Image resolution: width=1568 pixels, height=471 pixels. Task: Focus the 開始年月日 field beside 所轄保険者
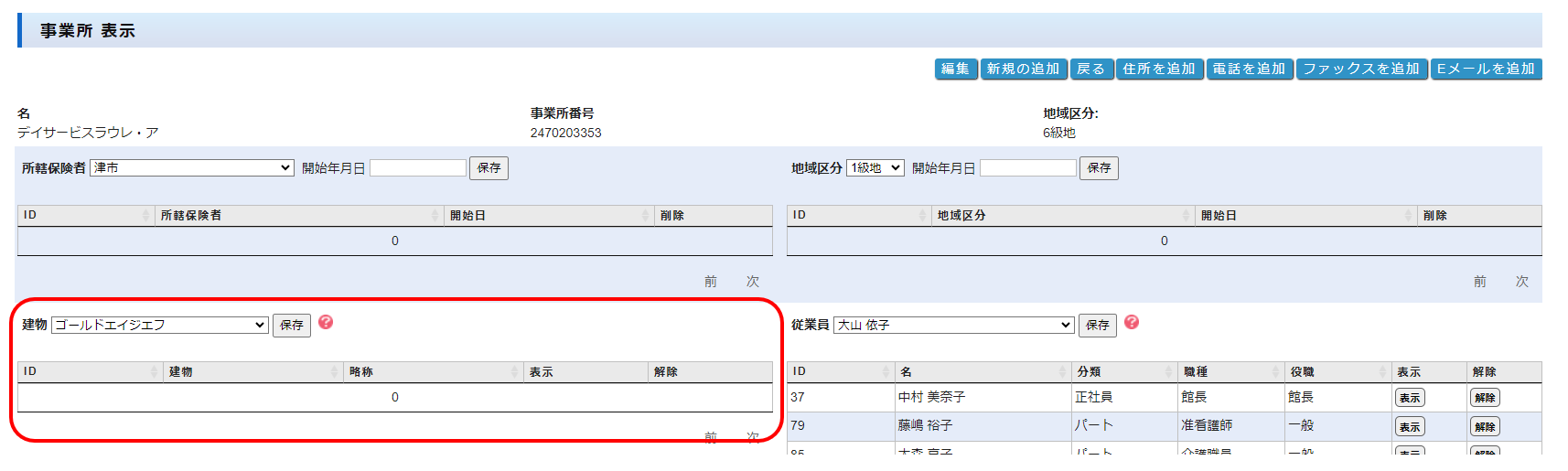pos(418,168)
